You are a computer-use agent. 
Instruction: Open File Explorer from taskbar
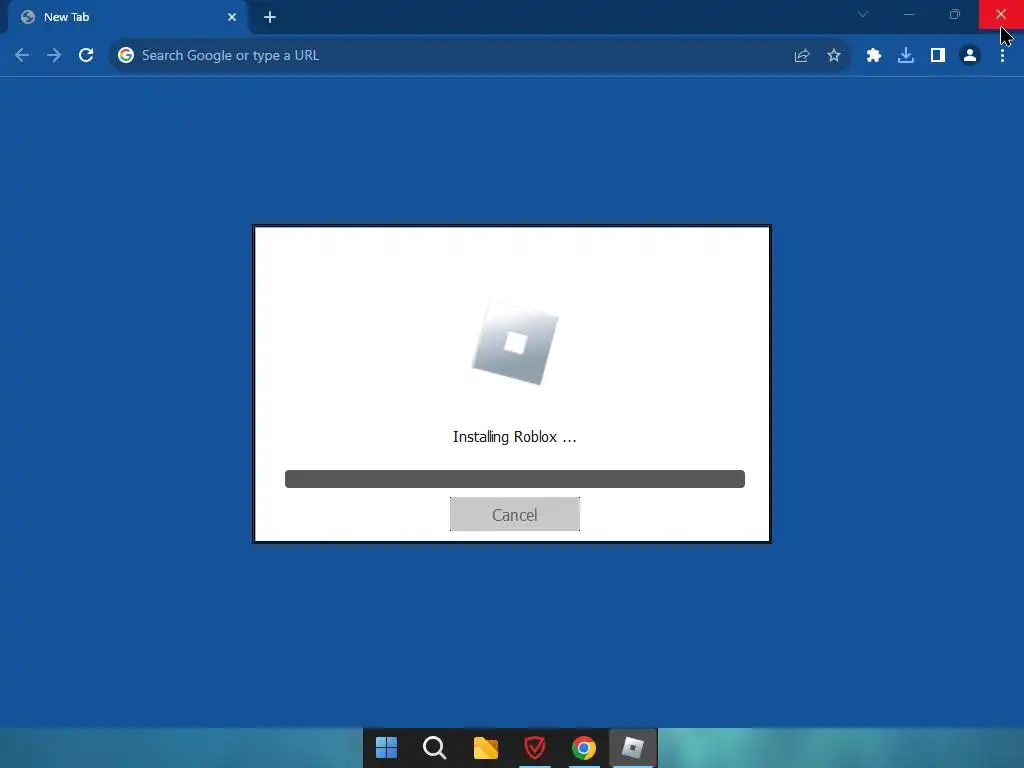(485, 748)
